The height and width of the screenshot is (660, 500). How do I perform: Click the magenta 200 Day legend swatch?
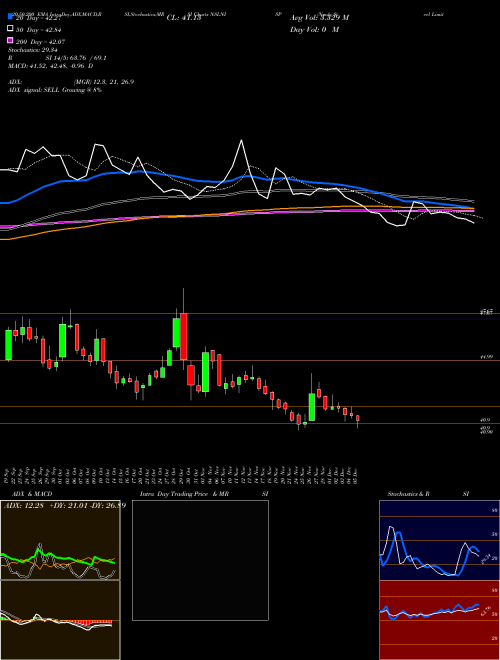pyautogui.click(x=10, y=40)
